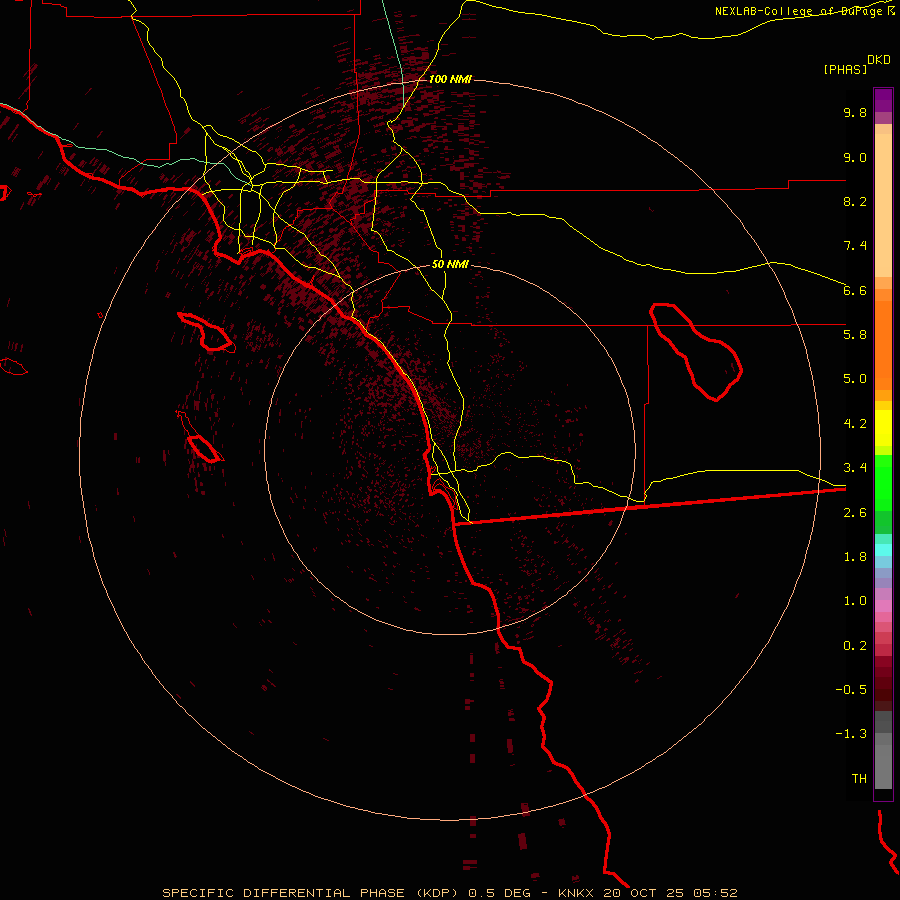
Task: Click the 9.0 value on the color scale
Action: tap(855, 157)
